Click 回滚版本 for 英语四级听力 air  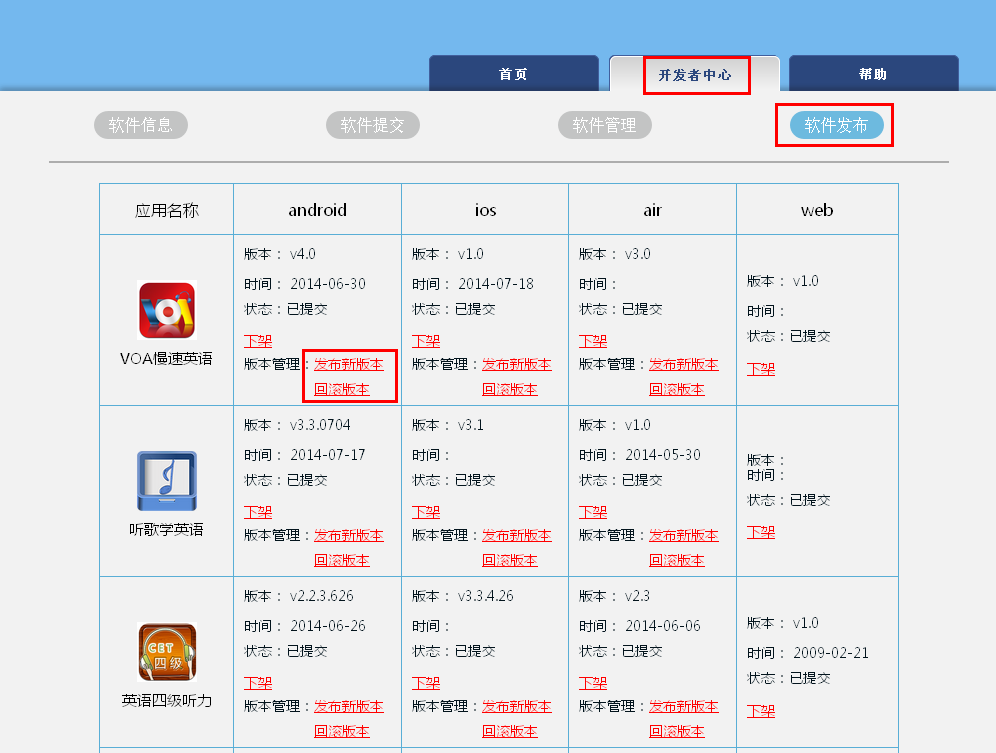[x=676, y=731]
